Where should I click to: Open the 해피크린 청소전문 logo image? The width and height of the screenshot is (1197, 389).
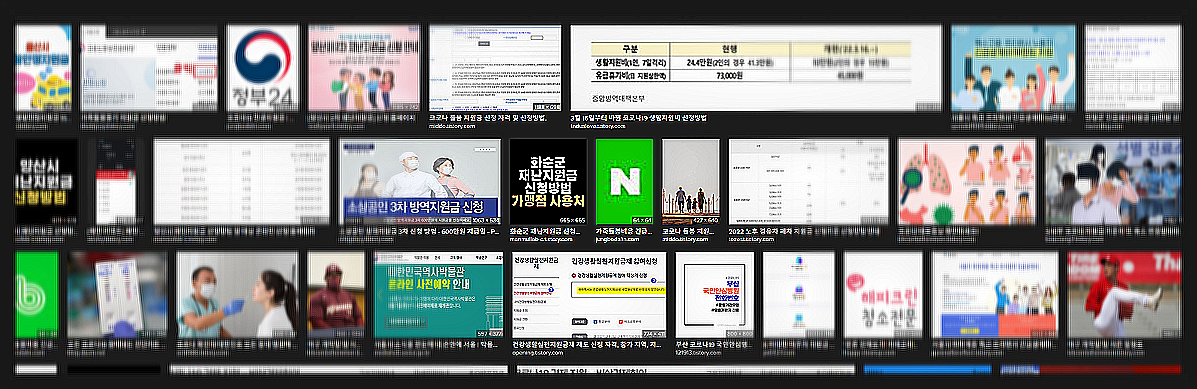[x=883, y=295]
